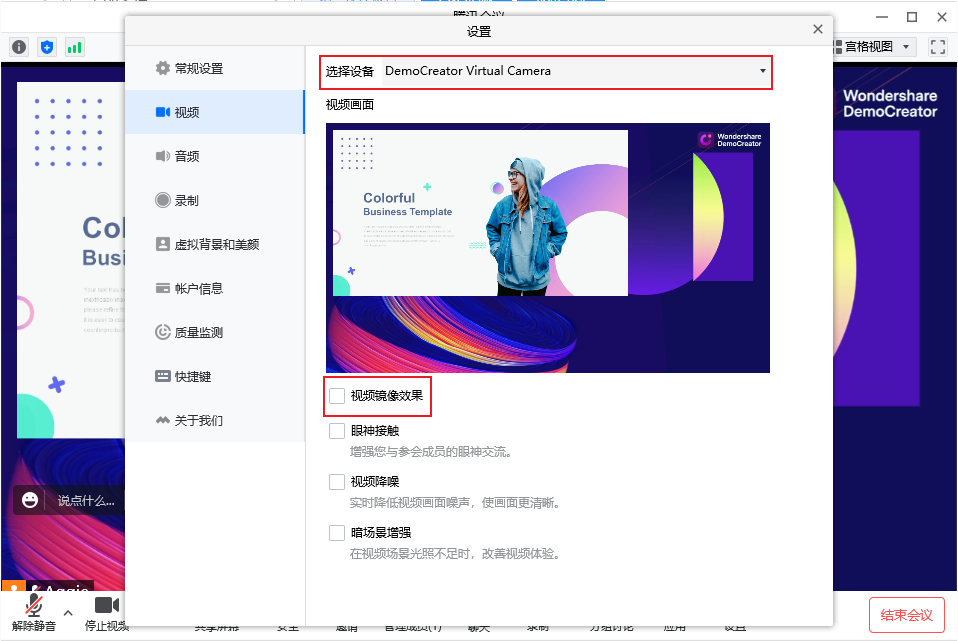End the meeting with 结束会议
The image size is (958, 641).
coord(907,615)
